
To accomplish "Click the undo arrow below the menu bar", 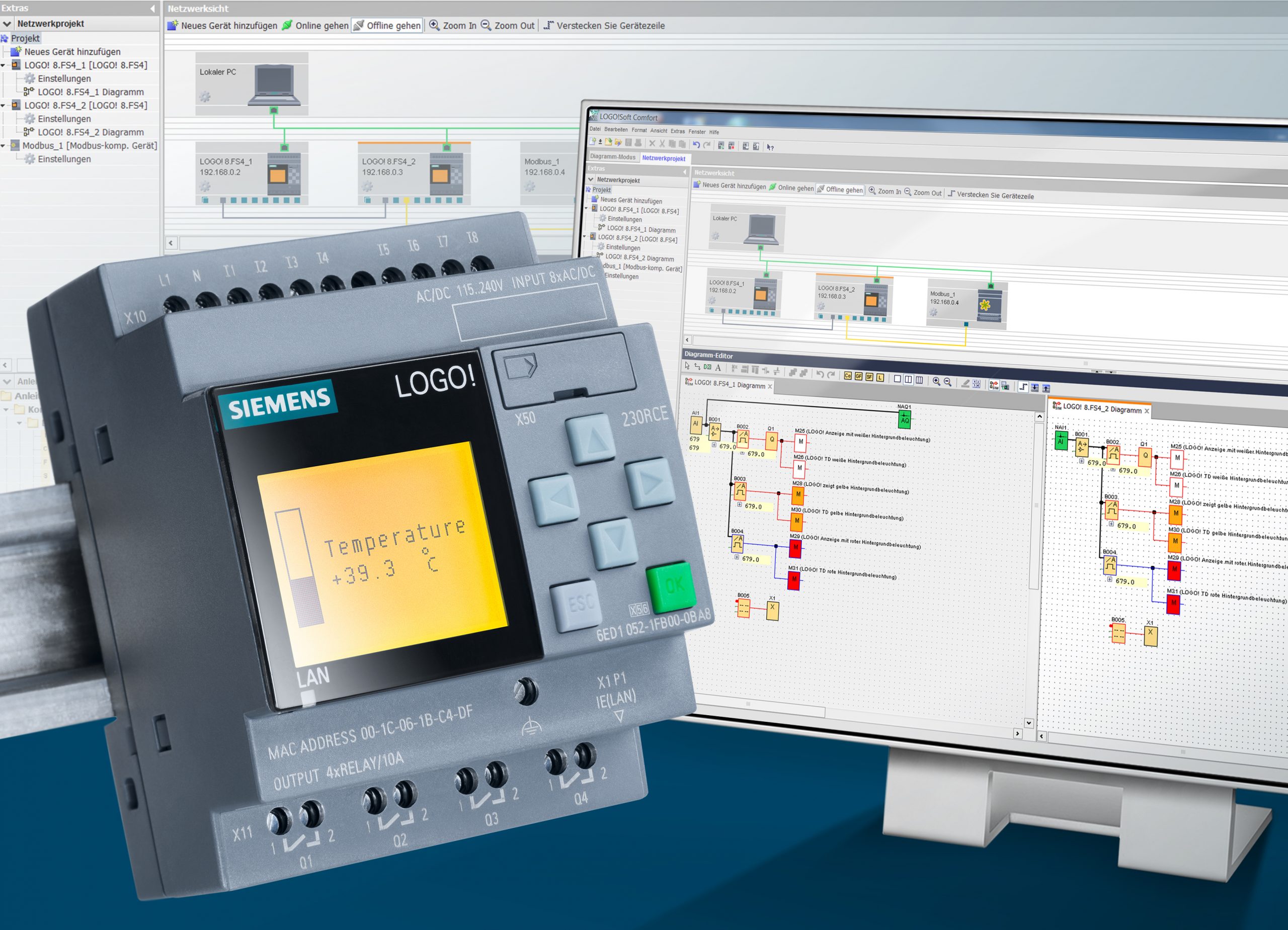I will point(696,145).
